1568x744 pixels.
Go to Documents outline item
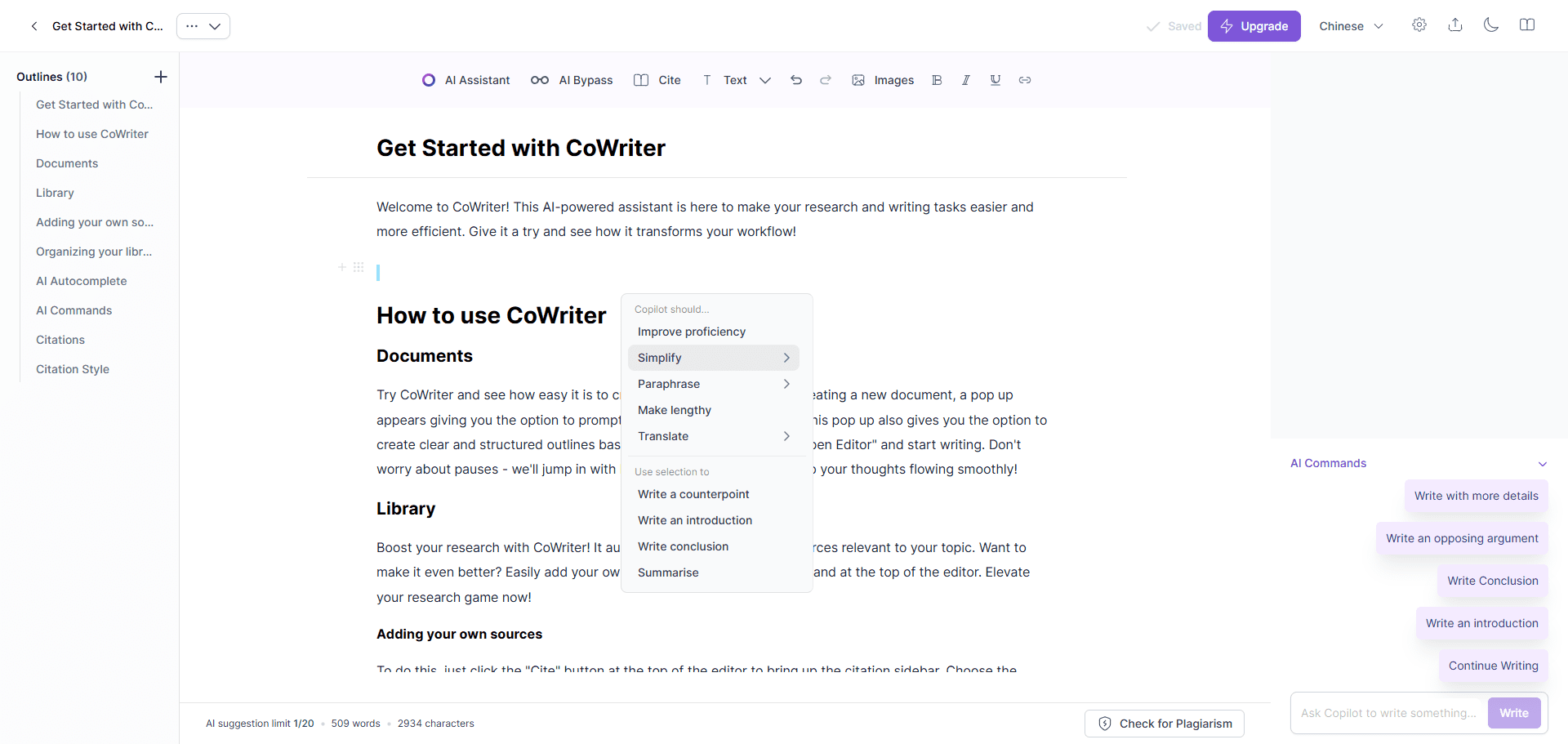pyautogui.click(x=67, y=163)
